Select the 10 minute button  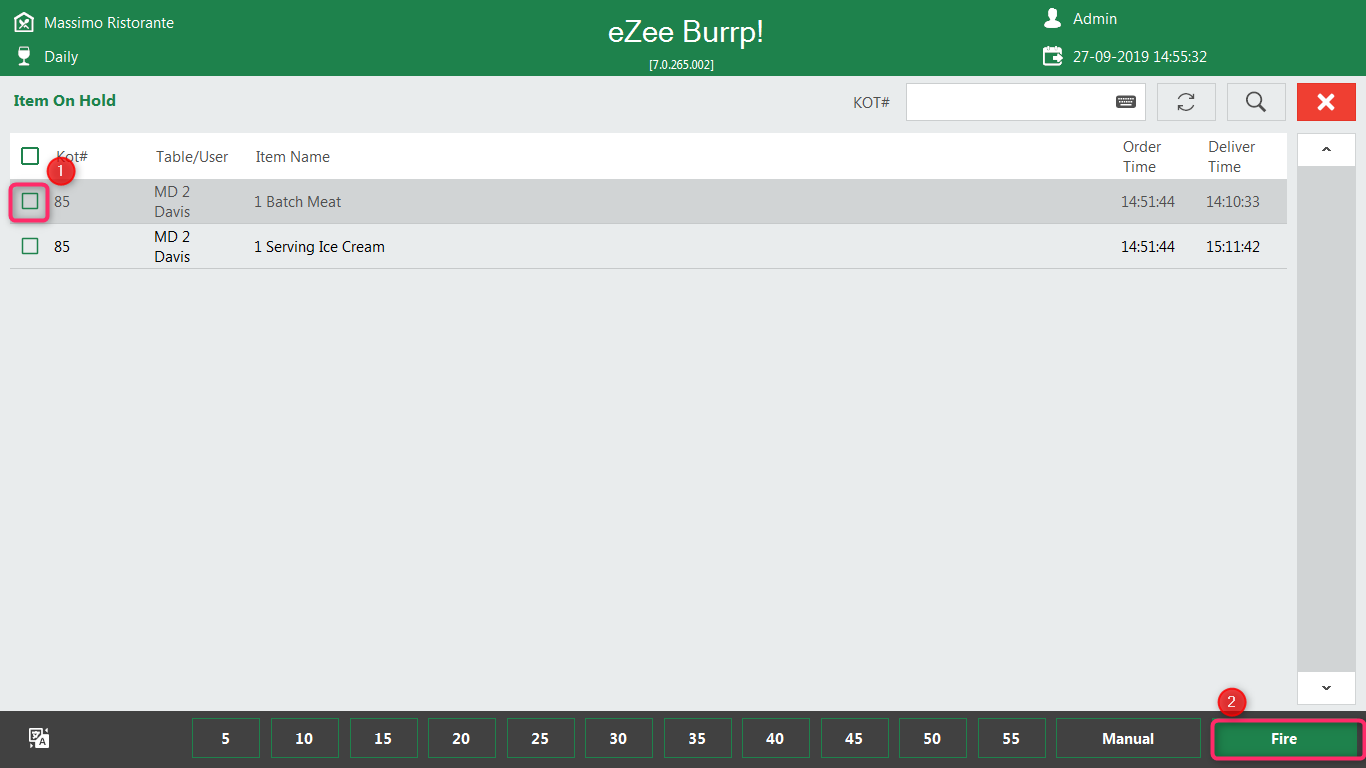[304, 739]
